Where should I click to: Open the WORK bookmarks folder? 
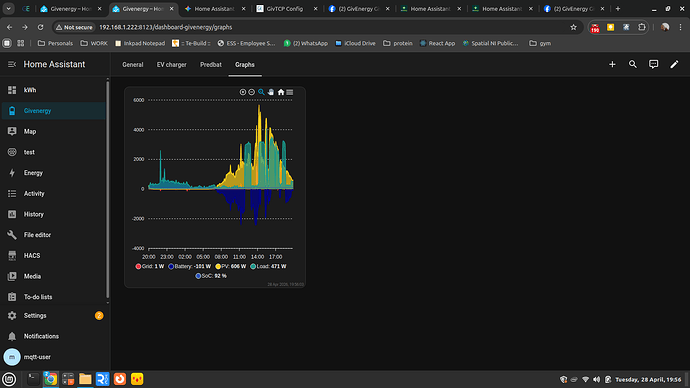tap(94, 43)
